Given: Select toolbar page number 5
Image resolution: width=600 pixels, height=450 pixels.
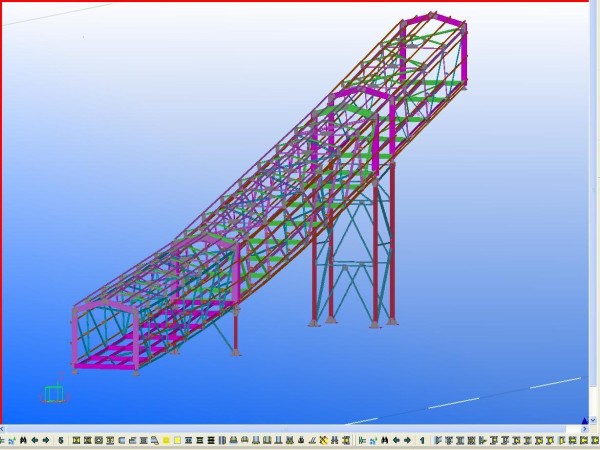Looking at the screenshot, I should coord(60,440).
